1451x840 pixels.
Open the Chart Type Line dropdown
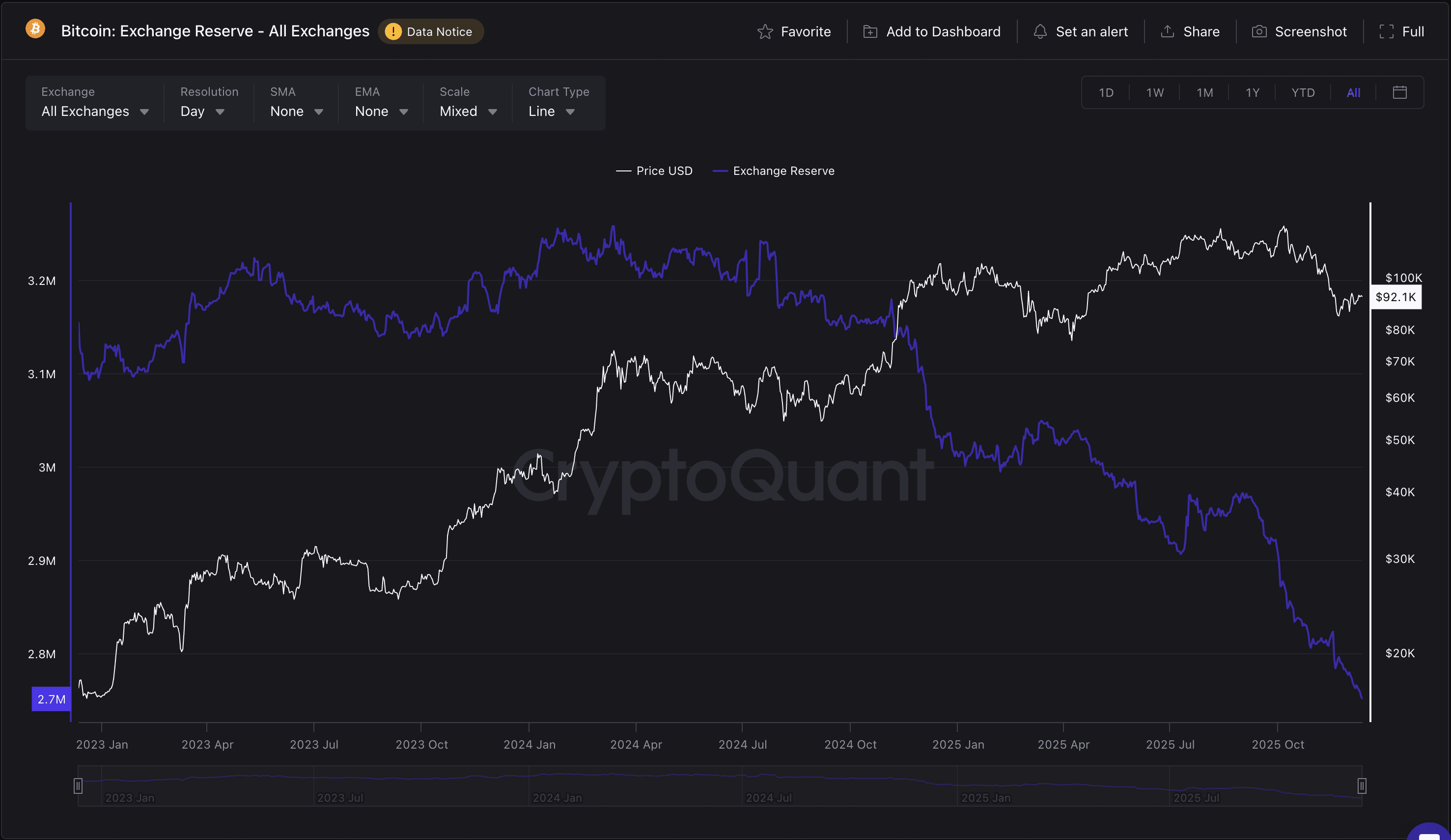click(551, 111)
